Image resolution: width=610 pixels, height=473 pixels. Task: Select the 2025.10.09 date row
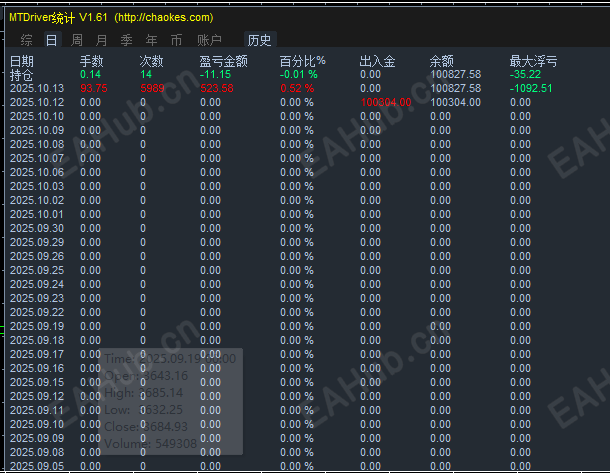click(x=37, y=130)
